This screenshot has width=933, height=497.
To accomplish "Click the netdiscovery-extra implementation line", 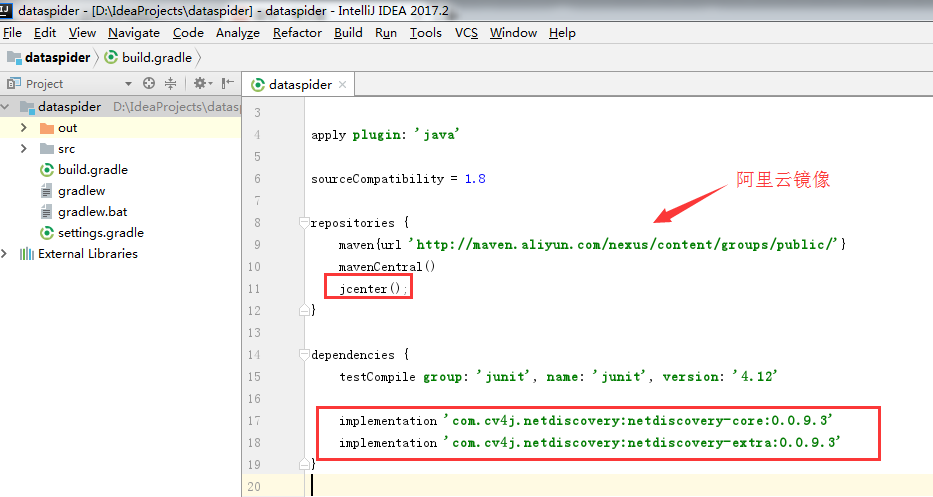I will point(590,443).
